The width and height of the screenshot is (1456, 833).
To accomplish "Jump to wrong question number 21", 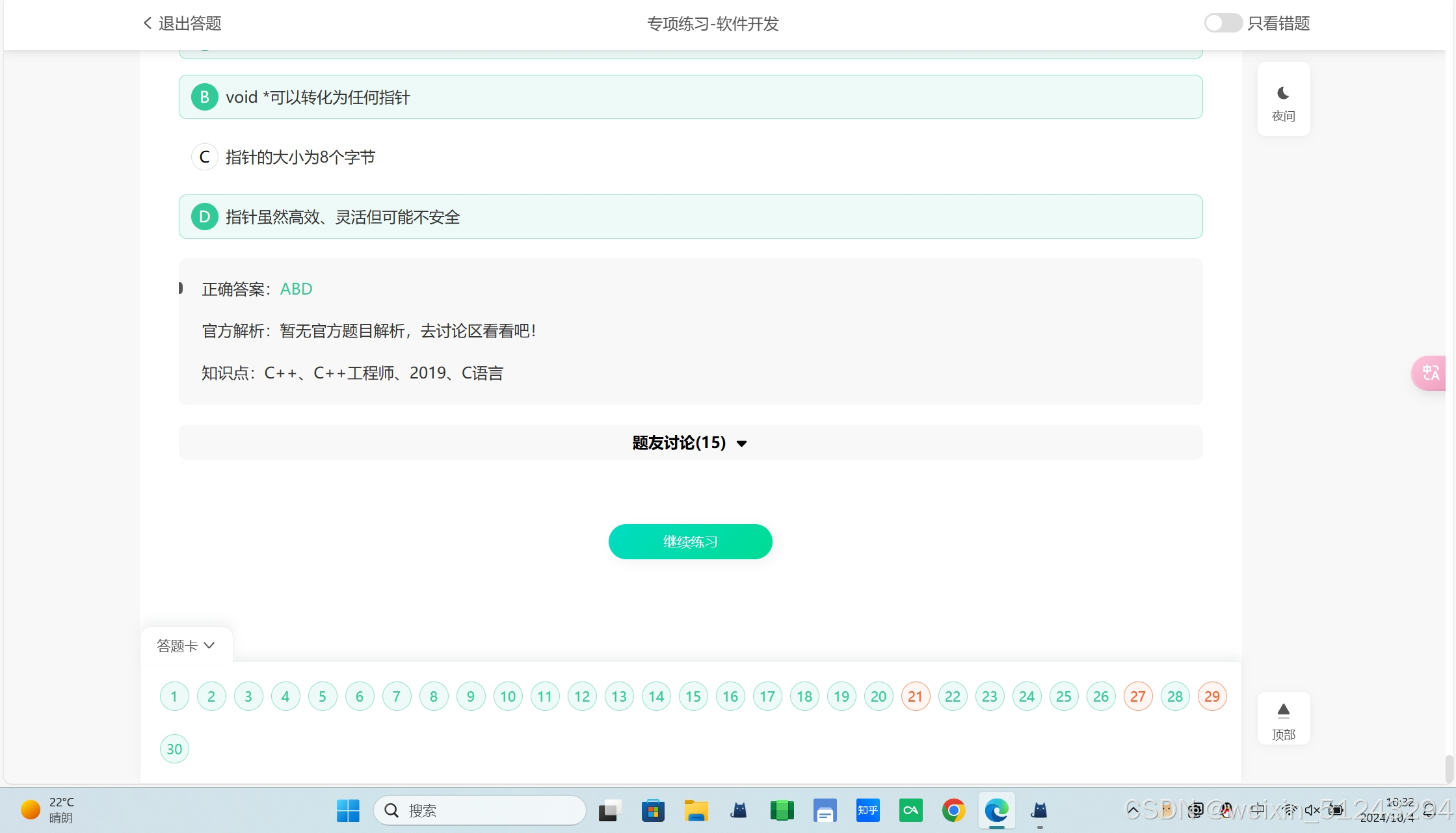I will pyautogui.click(x=915, y=696).
